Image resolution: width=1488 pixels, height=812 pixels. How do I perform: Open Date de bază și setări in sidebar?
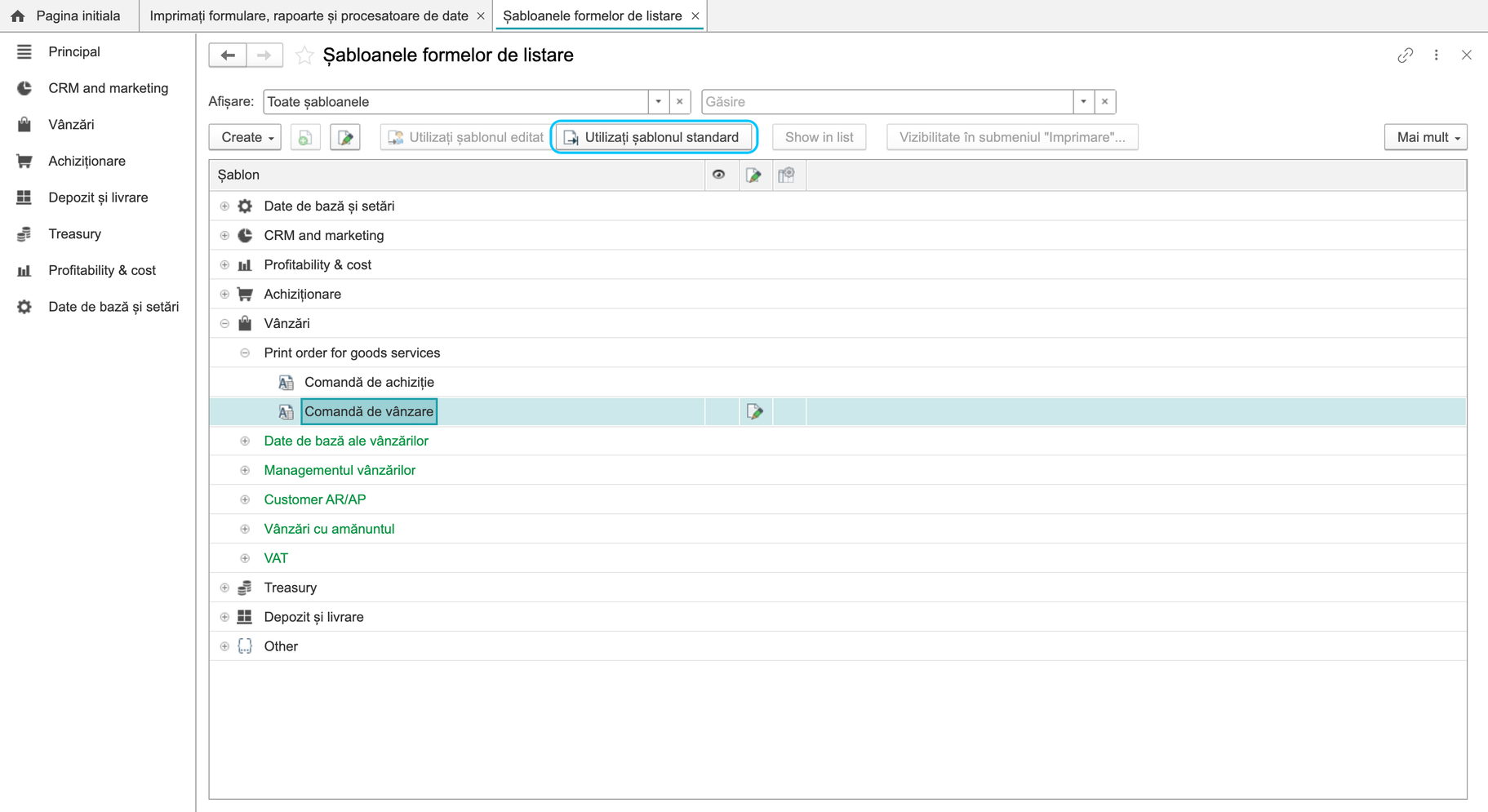pos(113,307)
